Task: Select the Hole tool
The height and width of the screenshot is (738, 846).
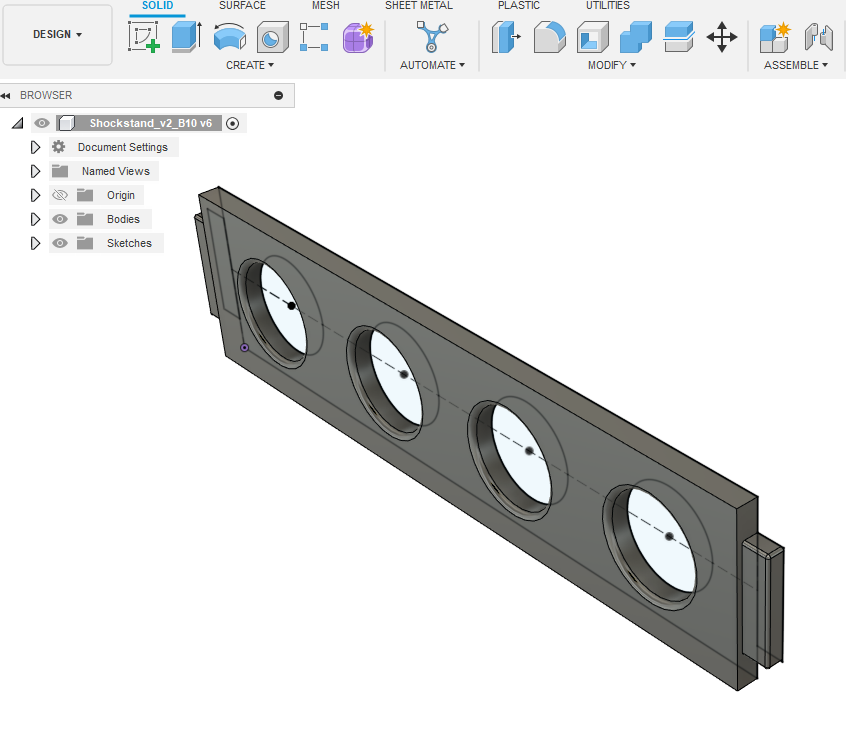Action: click(x=272, y=37)
